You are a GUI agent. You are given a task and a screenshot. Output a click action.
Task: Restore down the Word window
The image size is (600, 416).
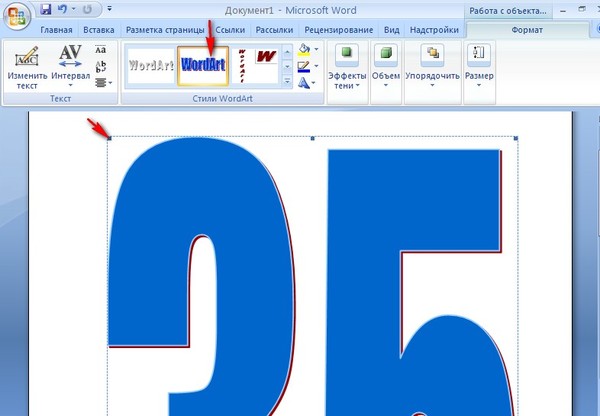click(582, 9)
